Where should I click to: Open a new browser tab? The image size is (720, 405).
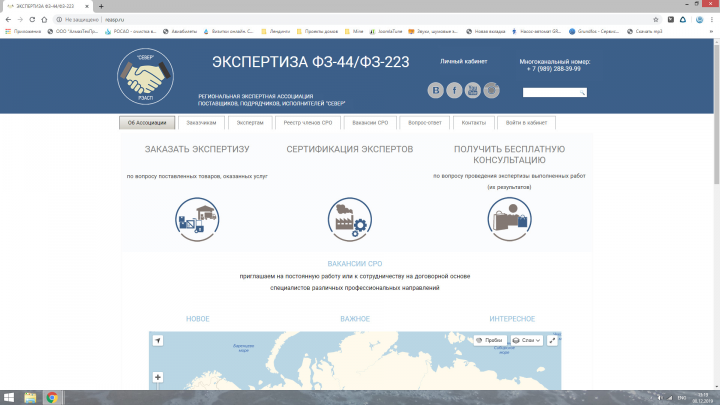coord(101,6)
